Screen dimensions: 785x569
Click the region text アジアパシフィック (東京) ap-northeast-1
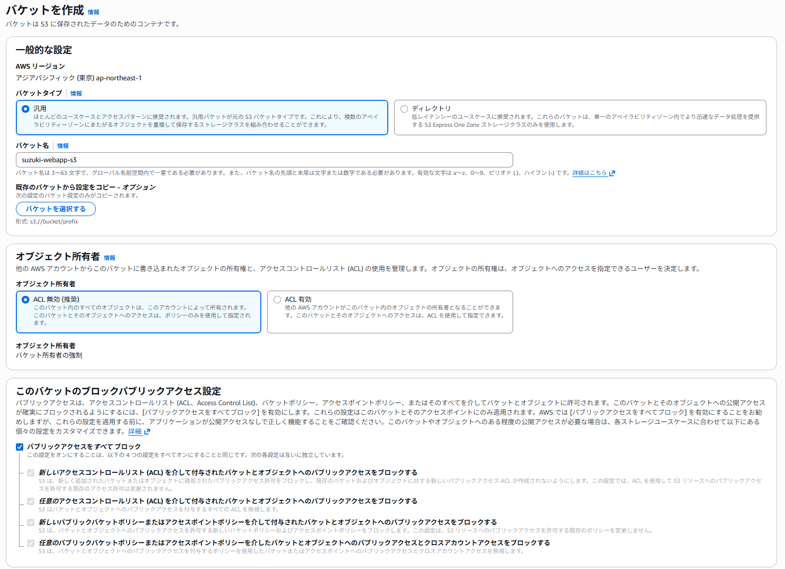tap(79, 78)
